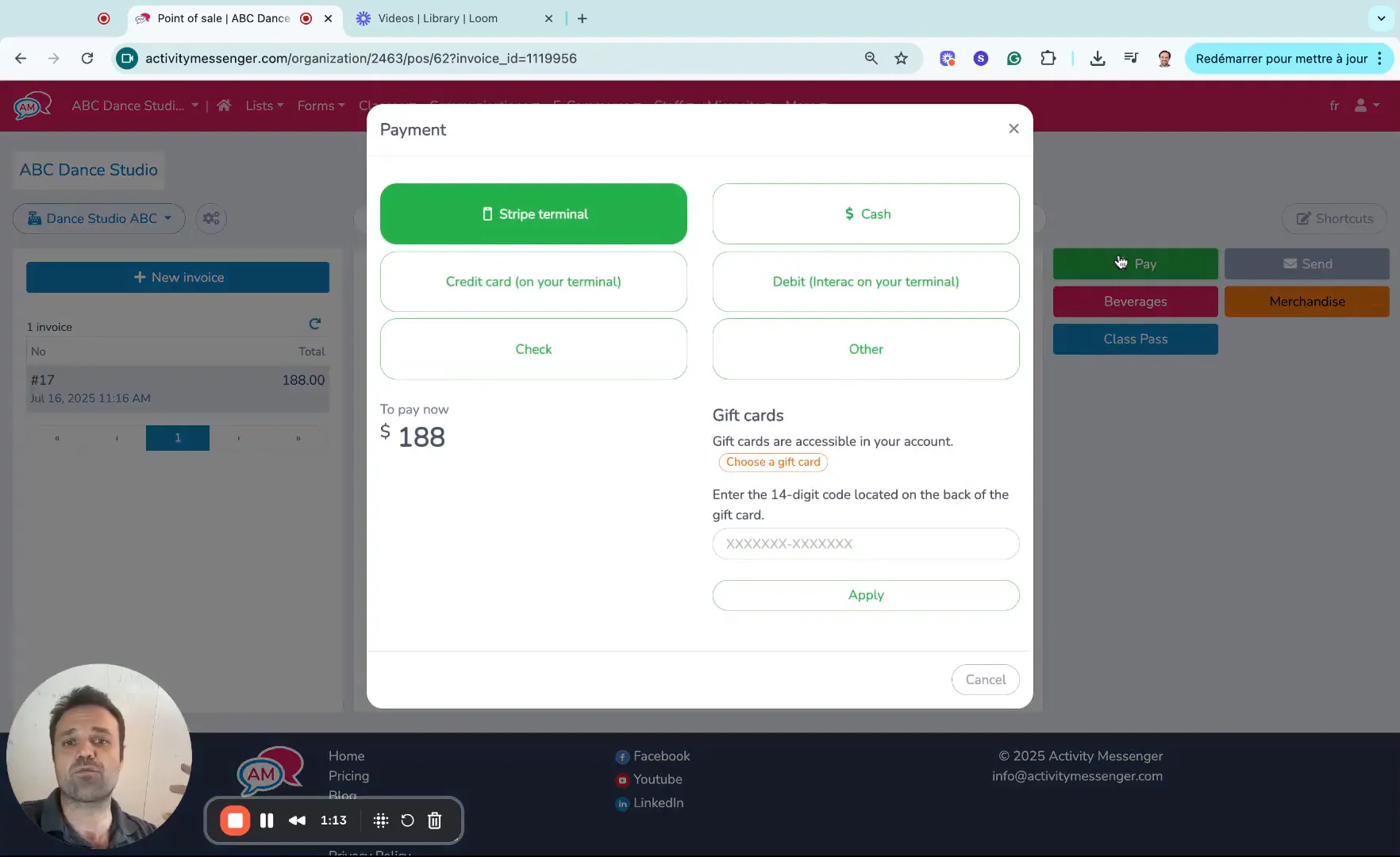Expand the tab search dropdown arrow
The width and height of the screenshot is (1400, 857).
1381,18
